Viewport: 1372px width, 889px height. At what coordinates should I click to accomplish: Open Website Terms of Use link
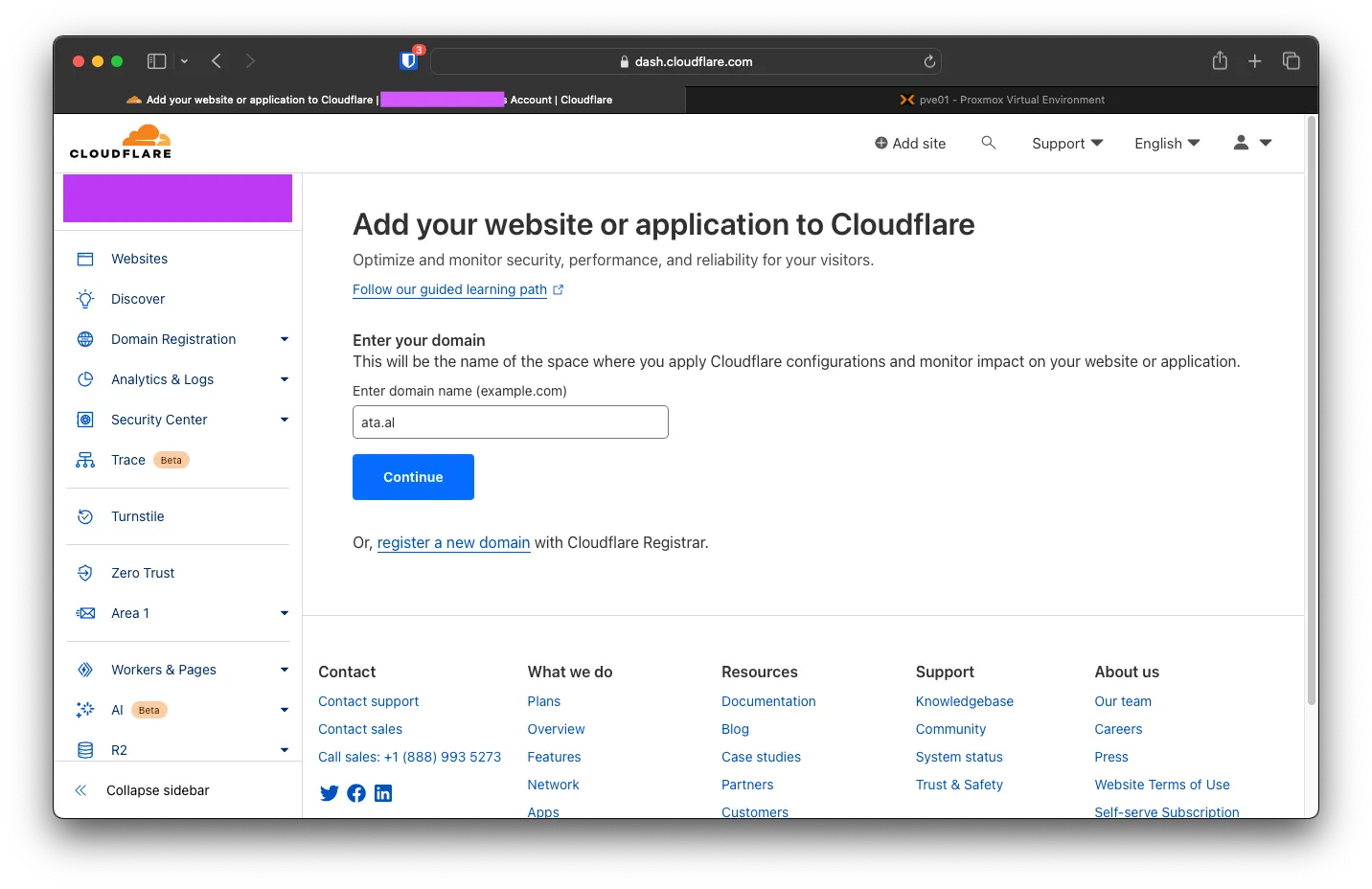1162,785
